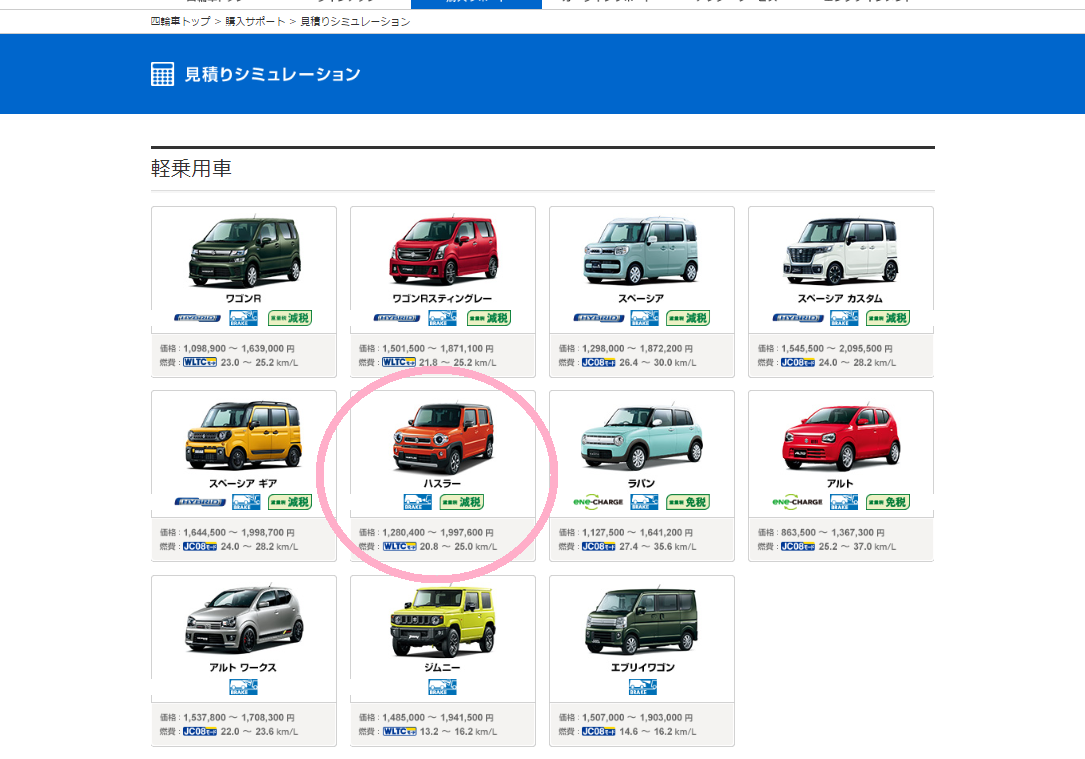Screen dimensions: 1085x759
Task: Click the Hybrid badge under ワゴンR
Action: point(197,318)
